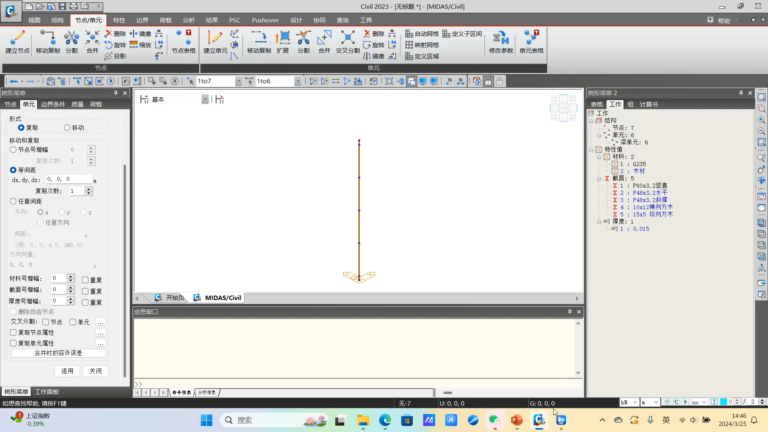Open the 1to6 element selection dropdown
Image resolution: width=768 pixels, height=432 pixels.
298,81
